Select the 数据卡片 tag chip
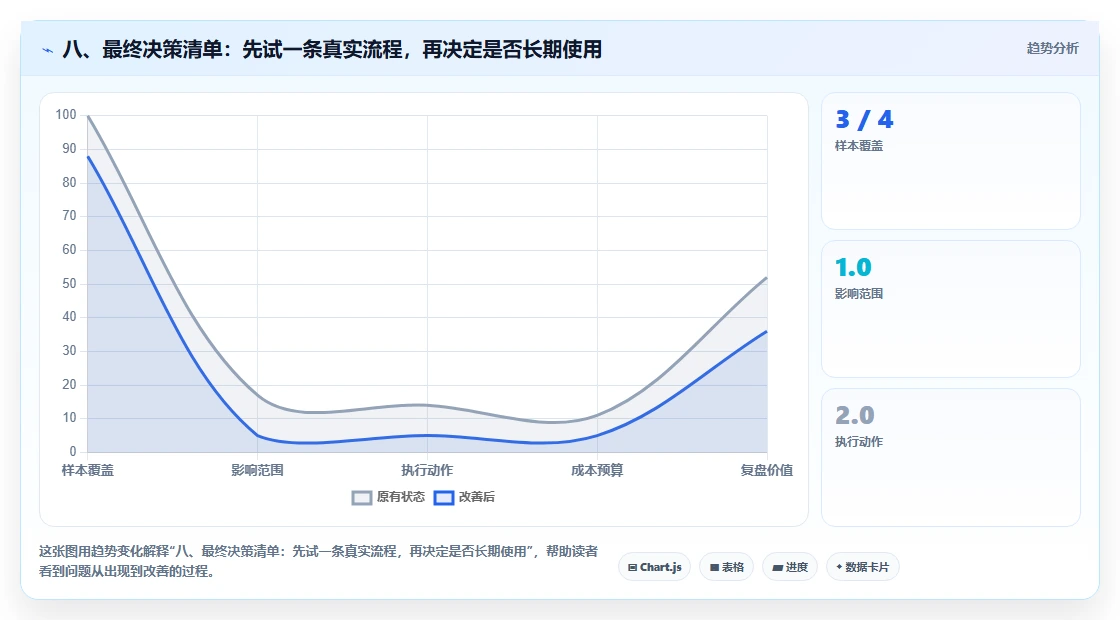1120x620 pixels. [863, 567]
